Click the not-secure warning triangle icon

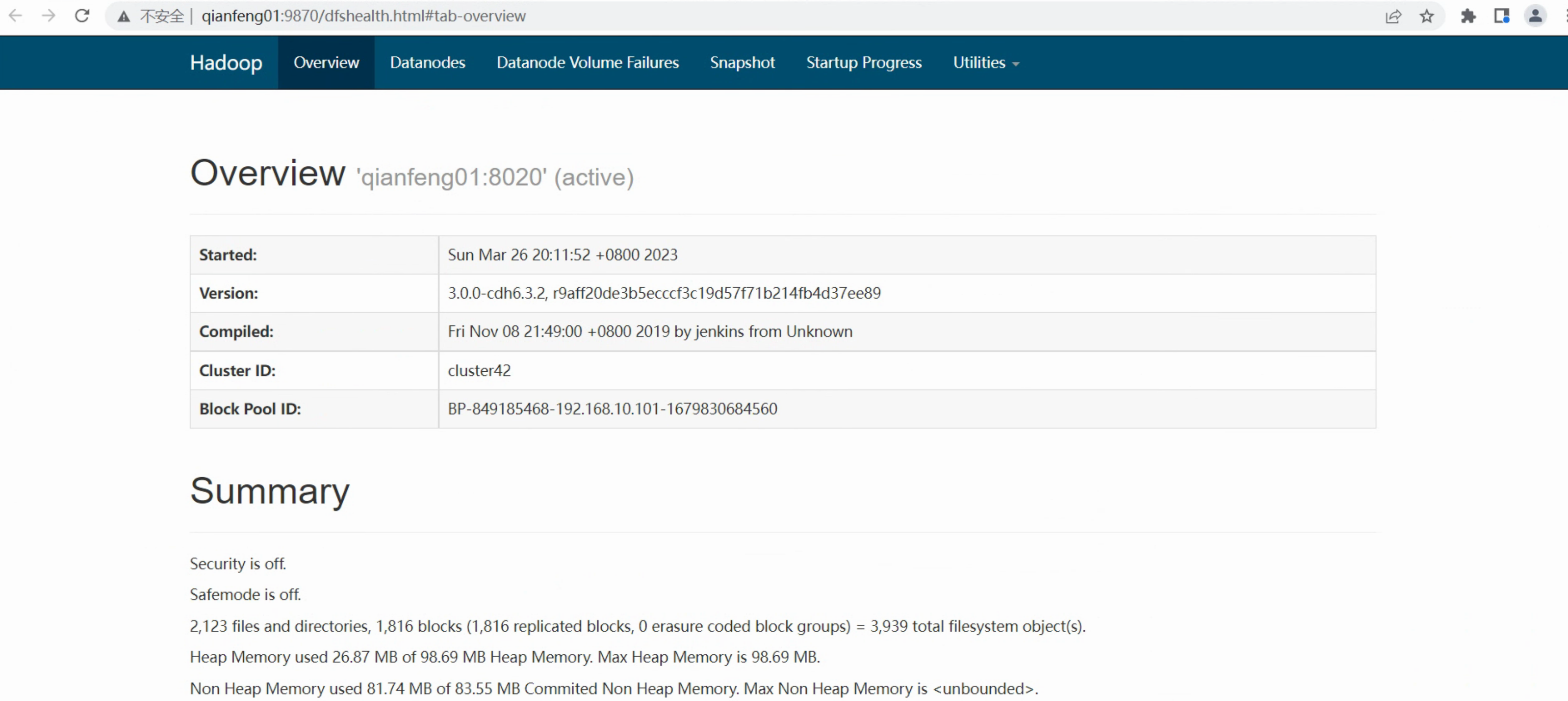pyautogui.click(x=123, y=17)
